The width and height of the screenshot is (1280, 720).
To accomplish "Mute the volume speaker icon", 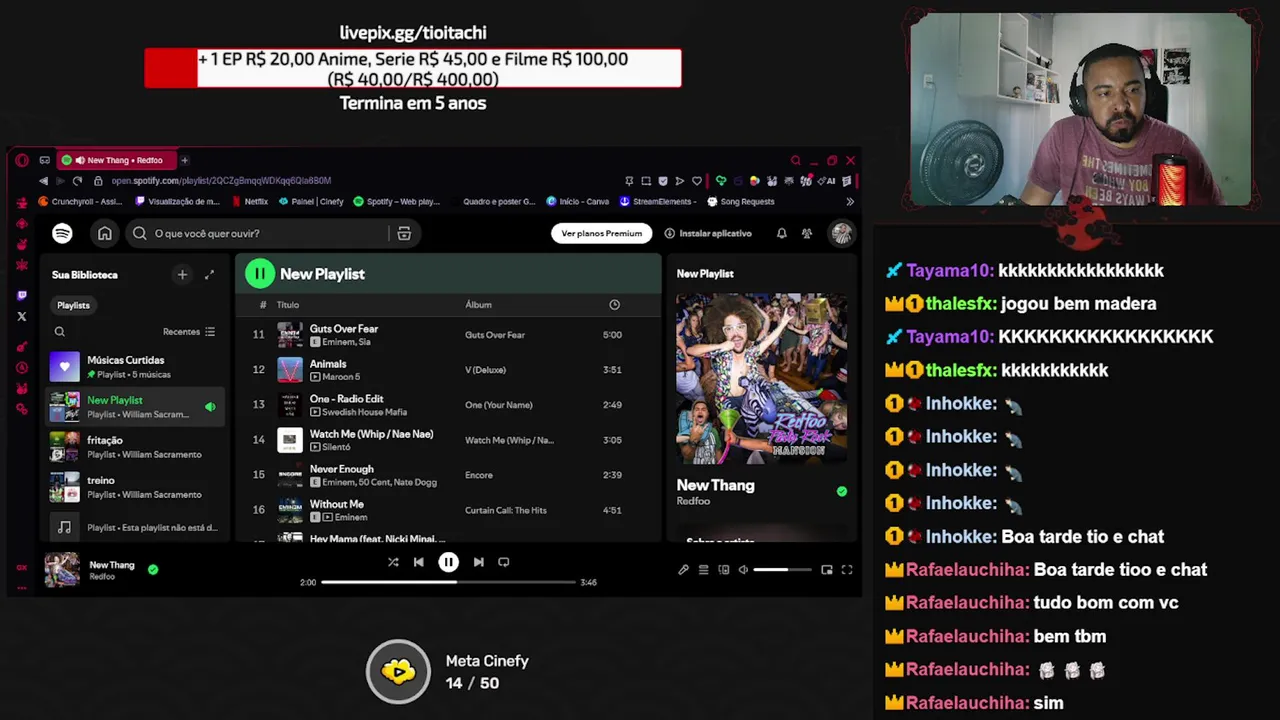I will [743, 570].
